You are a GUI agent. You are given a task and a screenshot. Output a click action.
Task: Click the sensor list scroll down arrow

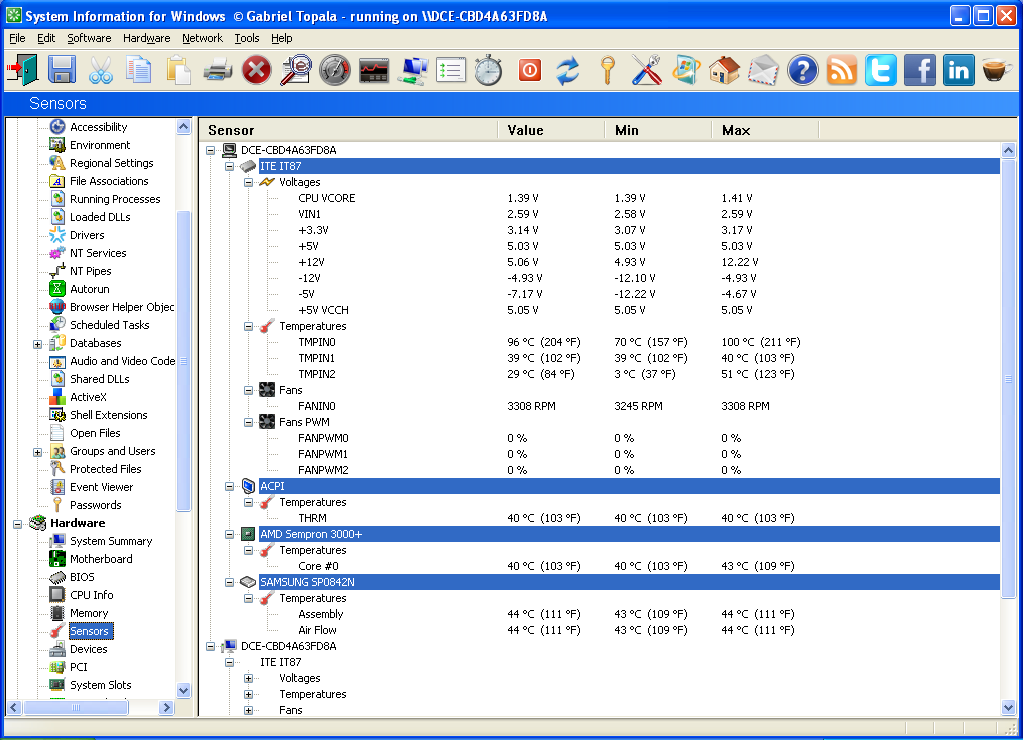pyautogui.click(x=1008, y=707)
